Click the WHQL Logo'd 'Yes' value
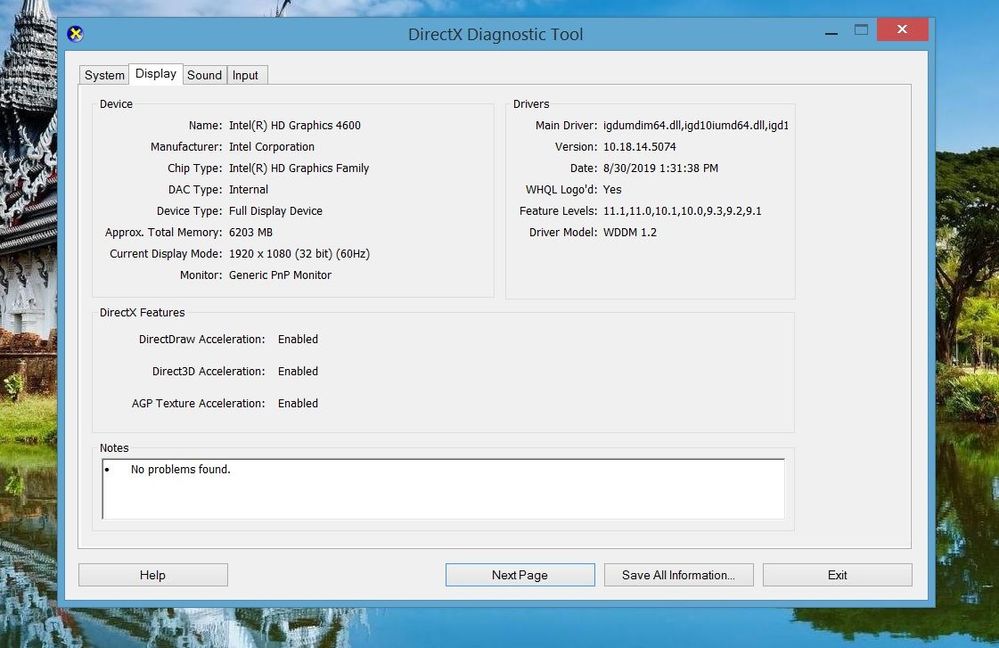 pyautogui.click(x=612, y=190)
